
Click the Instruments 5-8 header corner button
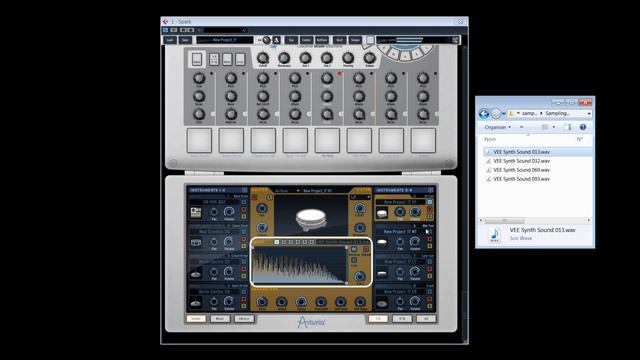pos(430,190)
